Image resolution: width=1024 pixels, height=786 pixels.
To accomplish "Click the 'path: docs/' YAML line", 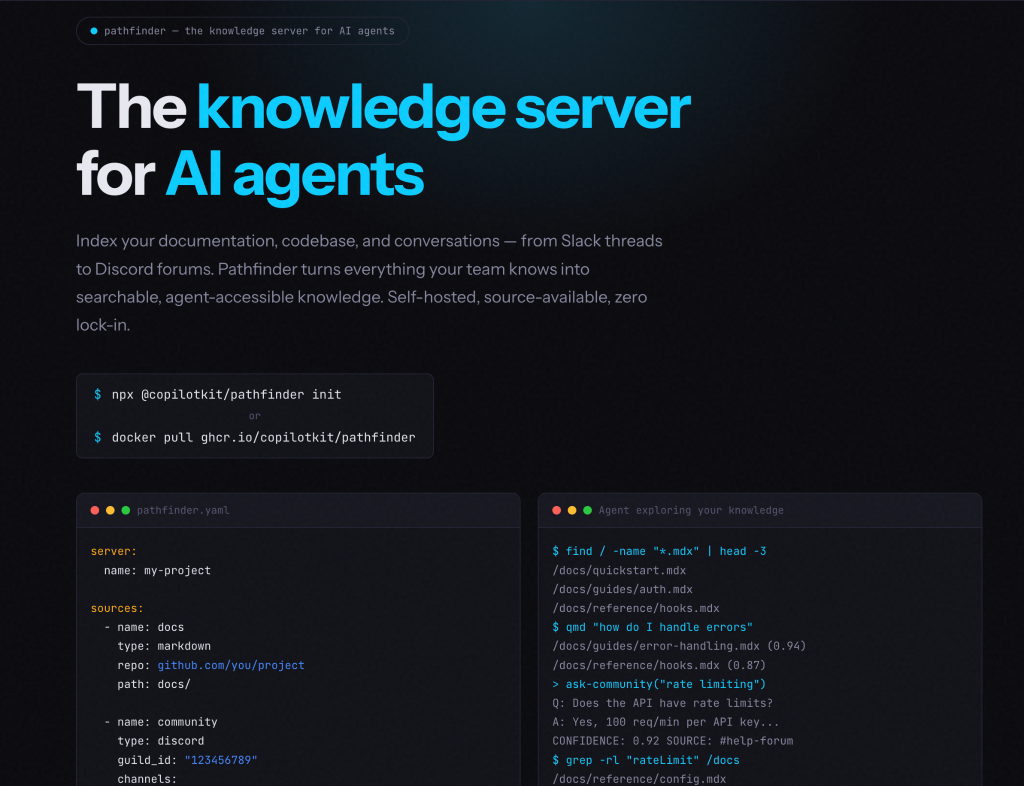I will coord(154,684).
